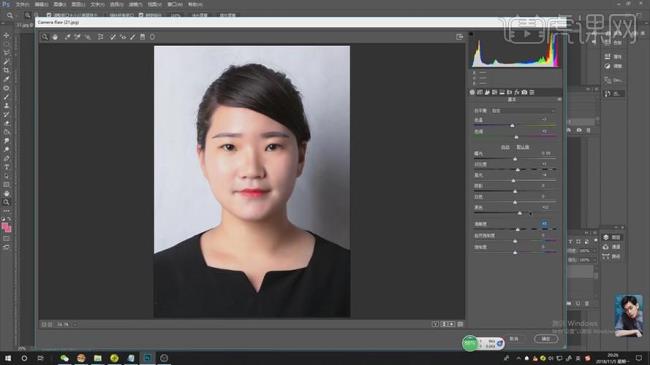Open Windows Start menu

7,358
